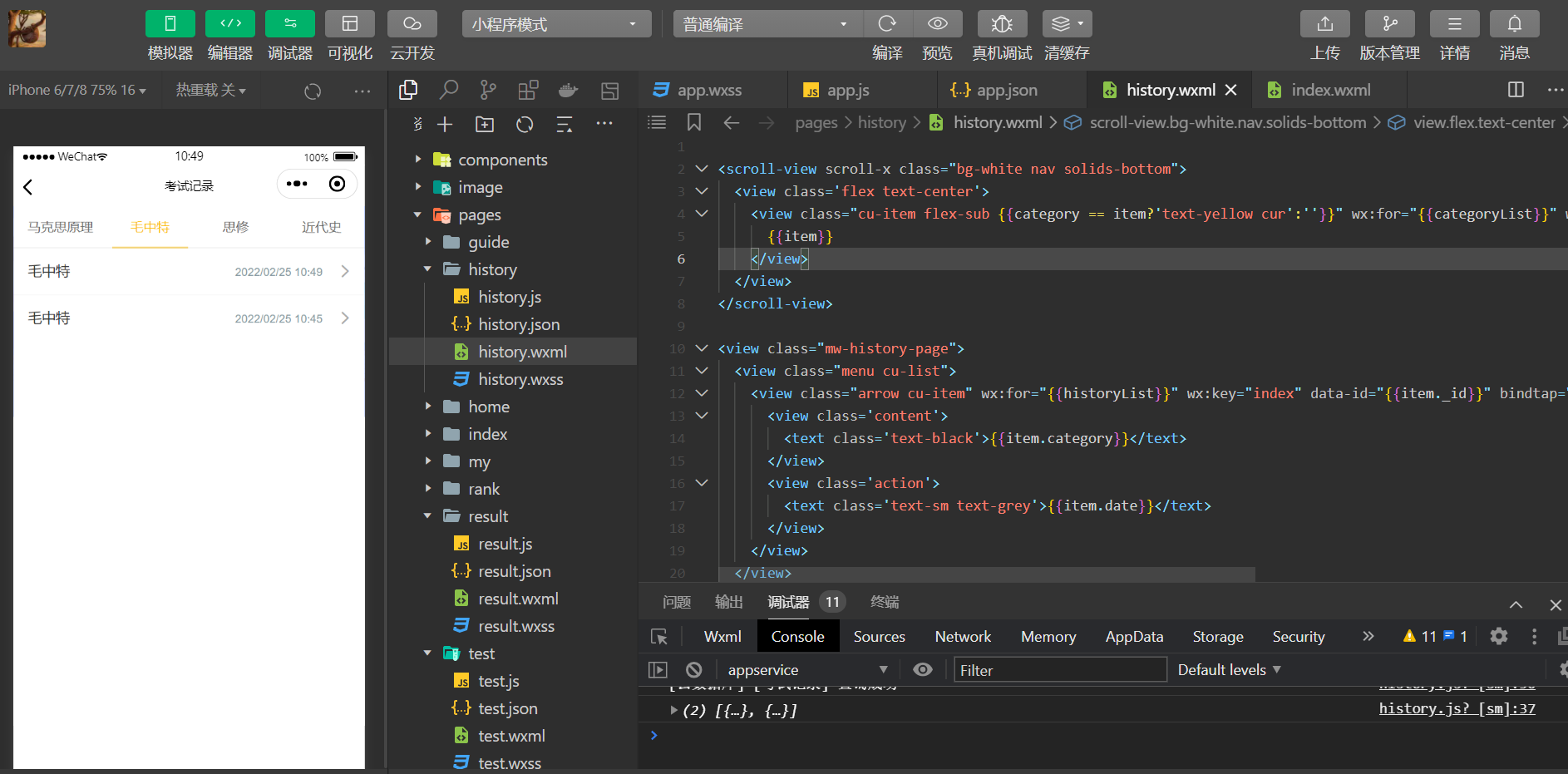
Task: Switch to the Network devtools tab
Action: coord(963,637)
